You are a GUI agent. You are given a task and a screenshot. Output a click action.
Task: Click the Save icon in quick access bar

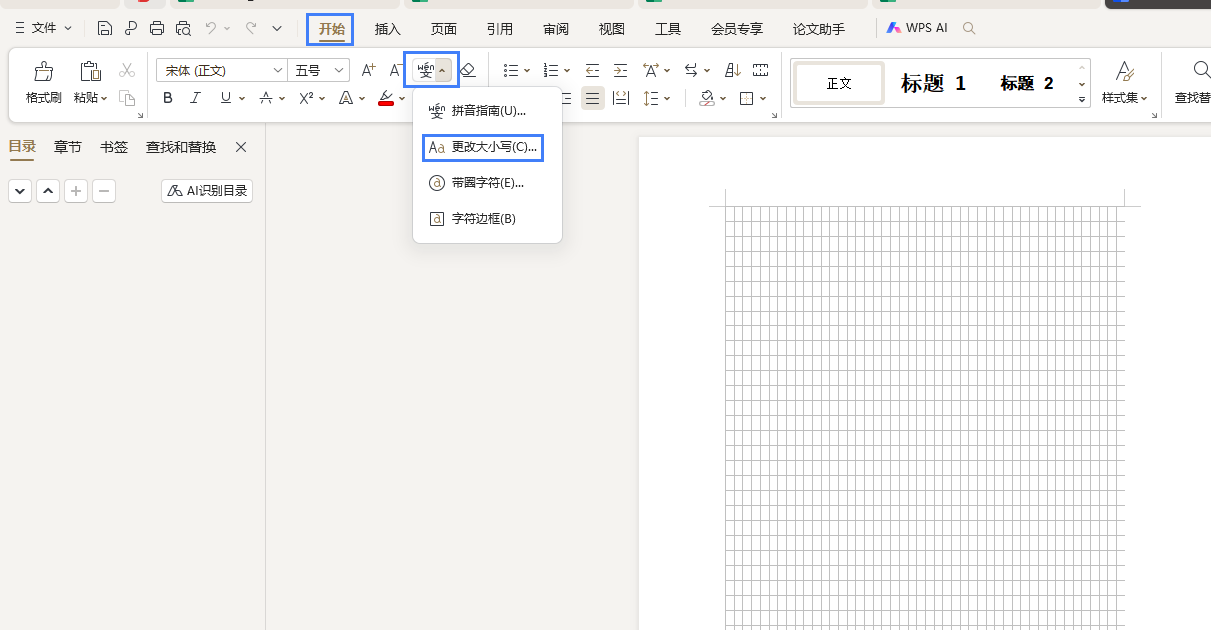[x=105, y=28]
